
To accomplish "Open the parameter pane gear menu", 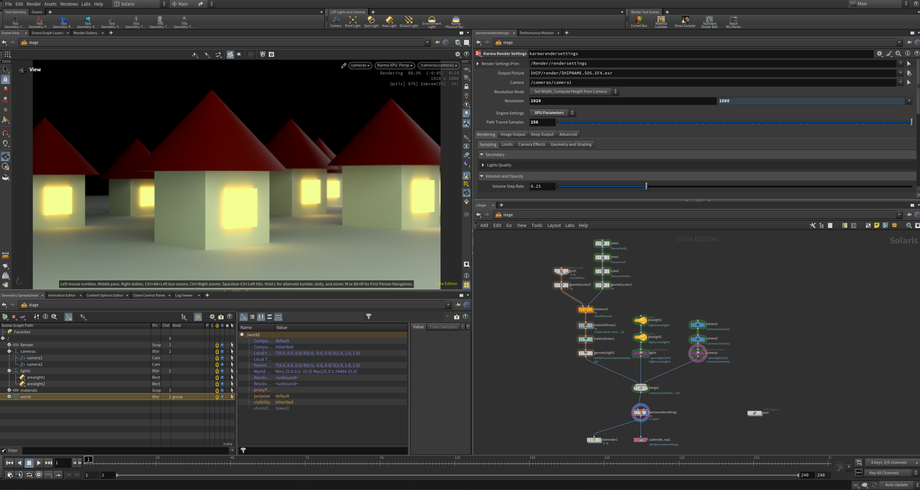I will (879, 54).
